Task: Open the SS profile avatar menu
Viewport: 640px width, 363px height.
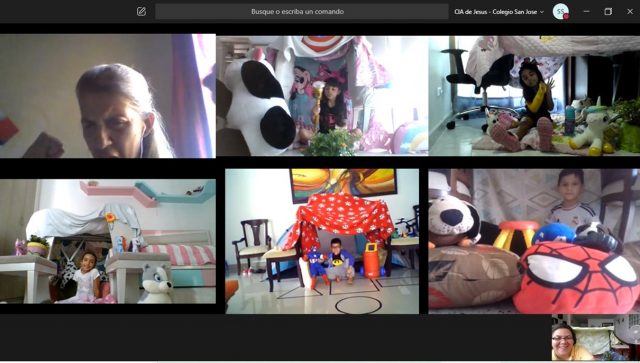Action: [560, 11]
